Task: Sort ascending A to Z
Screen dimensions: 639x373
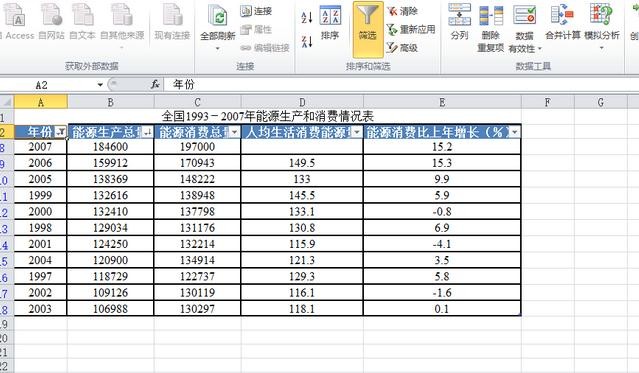Action: (307, 17)
